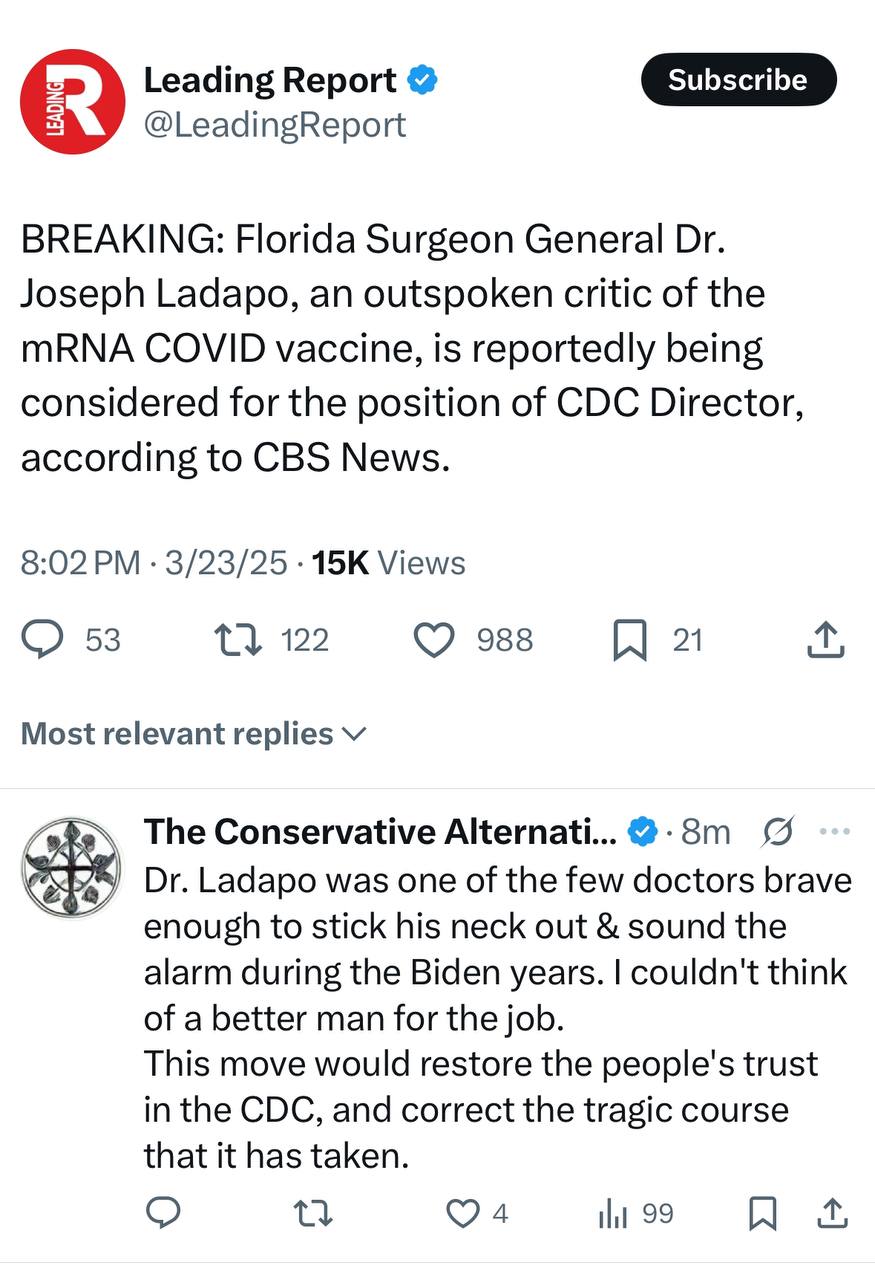Image resolution: width=875 pixels, height=1280 pixels.
Task: Open the three-dot more menu on reply
Action: [834, 831]
